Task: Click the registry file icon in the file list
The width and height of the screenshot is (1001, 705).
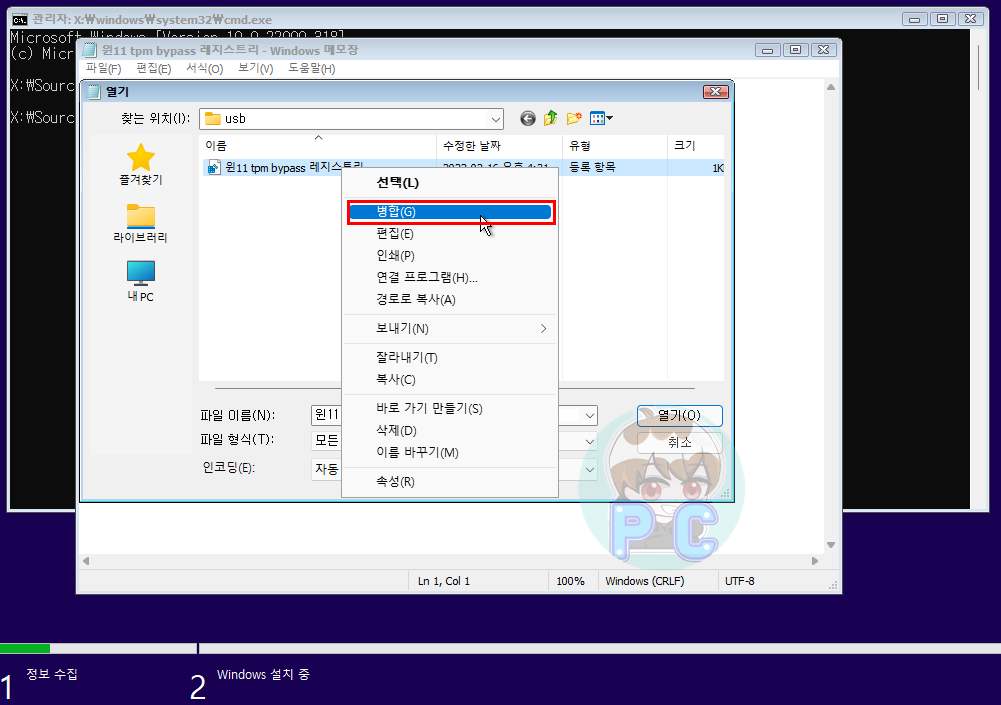Action: (x=214, y=168)
